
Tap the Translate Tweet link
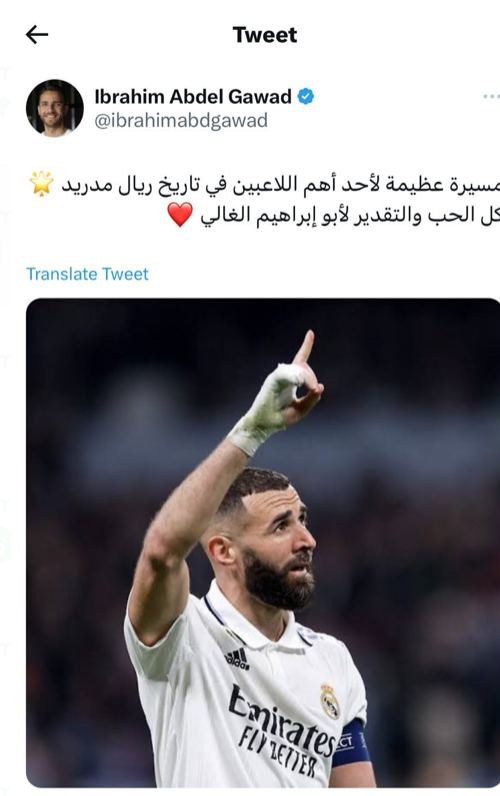[87, 274]
